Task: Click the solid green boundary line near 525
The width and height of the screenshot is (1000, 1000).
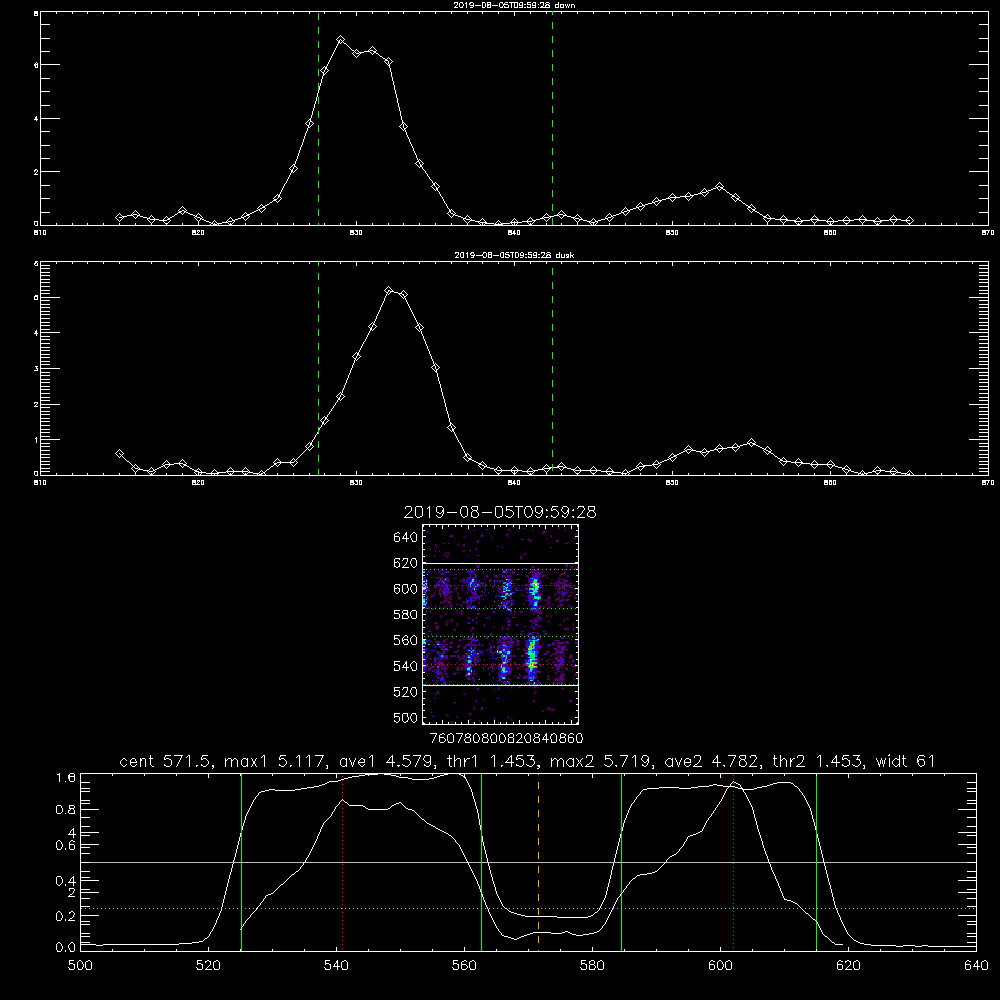Action: point(241,861)
